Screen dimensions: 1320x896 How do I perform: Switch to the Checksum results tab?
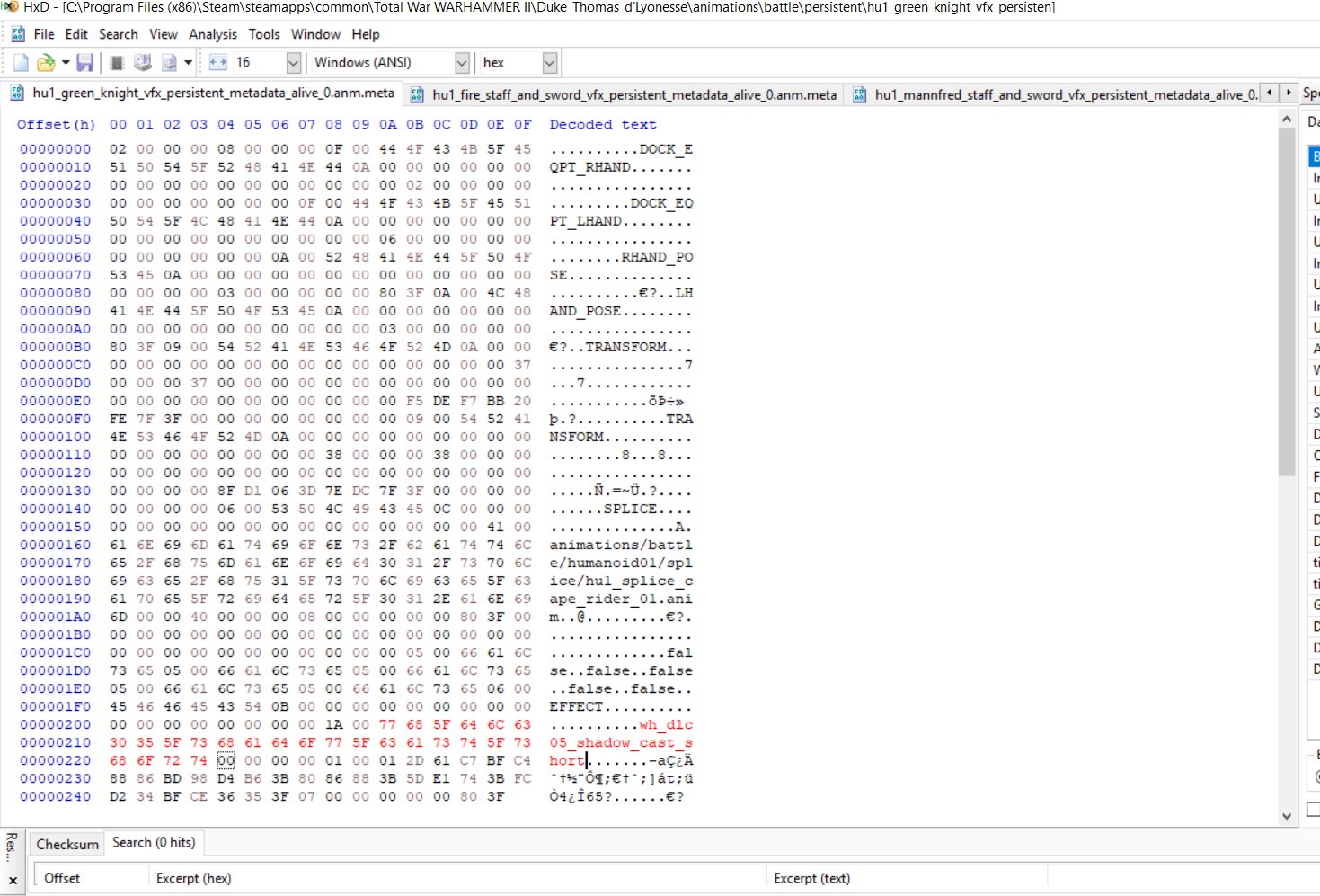67,844
